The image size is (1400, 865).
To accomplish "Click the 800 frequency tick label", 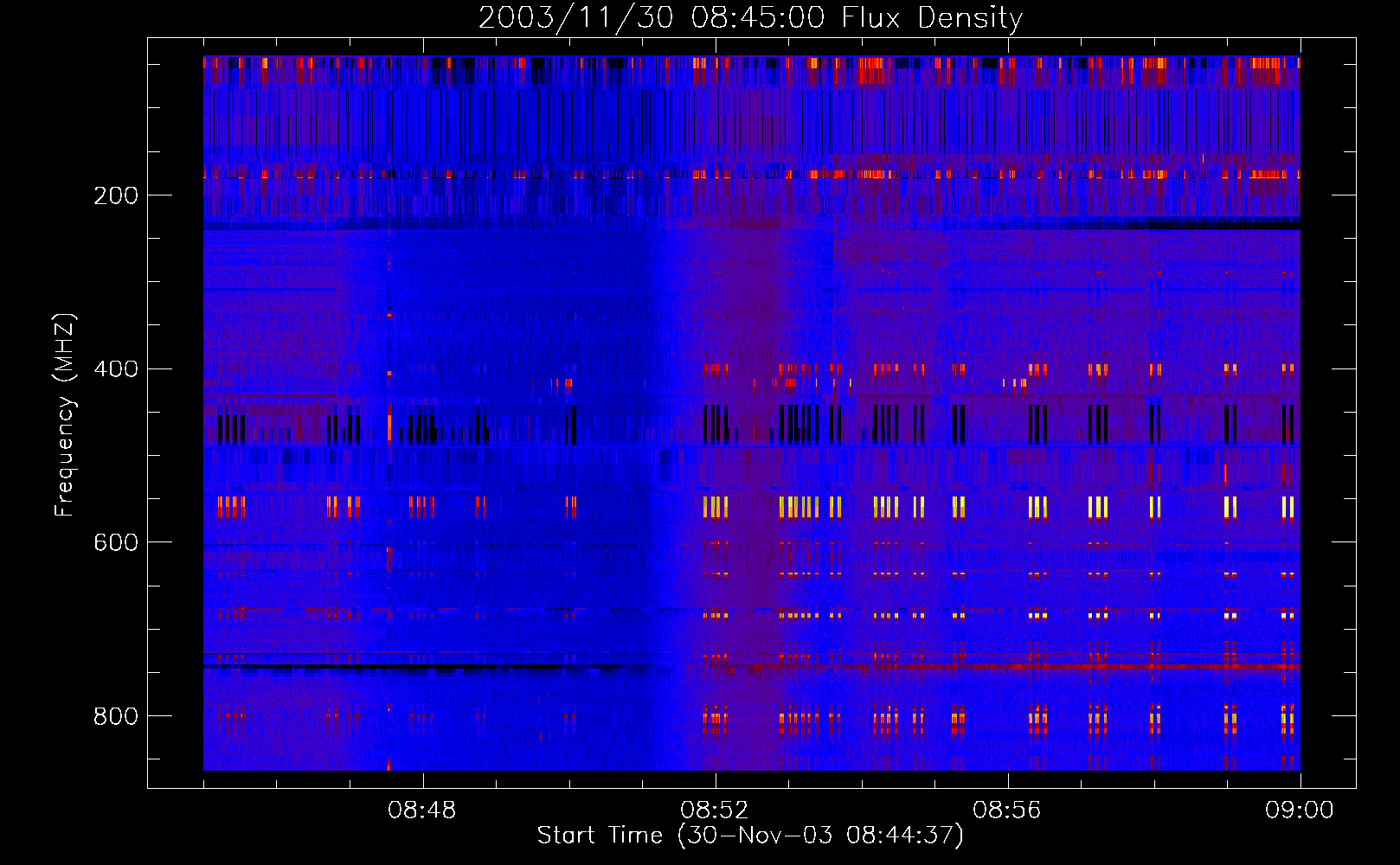I will [x=116, y=716].
